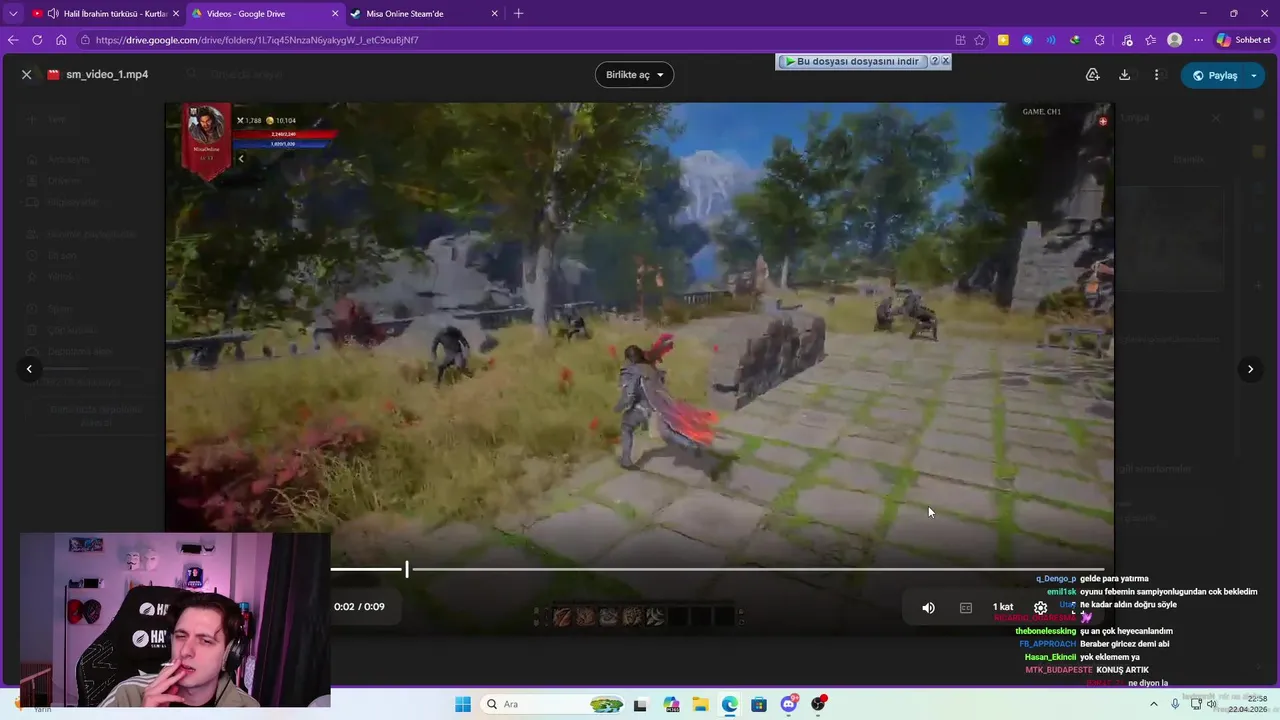Open the tab actions dropdown
The image size is (1280, 720).
click(13, 14)
